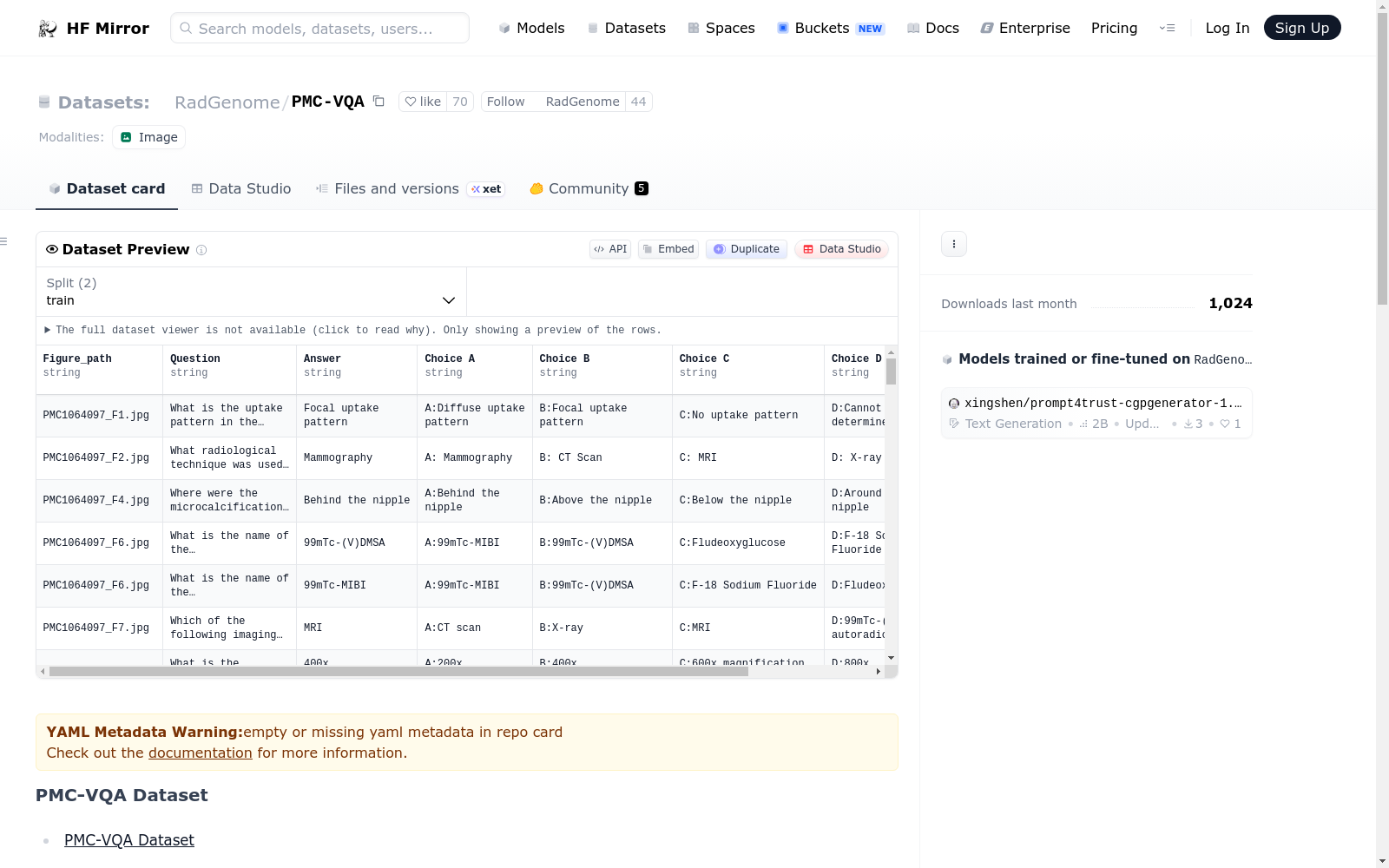Open the Docs navigation item
Image resolution: width=1389 pixels, height=868 pixels.
pyautogui.click(x=933, y=28)
